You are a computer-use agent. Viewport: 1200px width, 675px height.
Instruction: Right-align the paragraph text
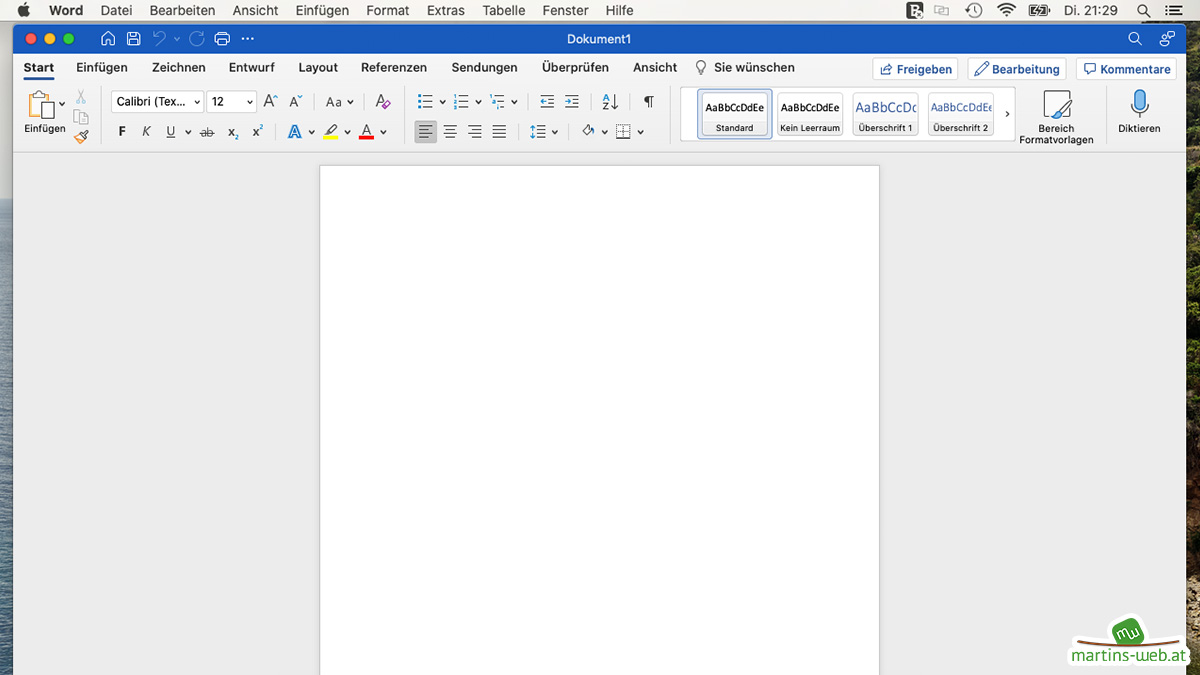tap(475, 132)
